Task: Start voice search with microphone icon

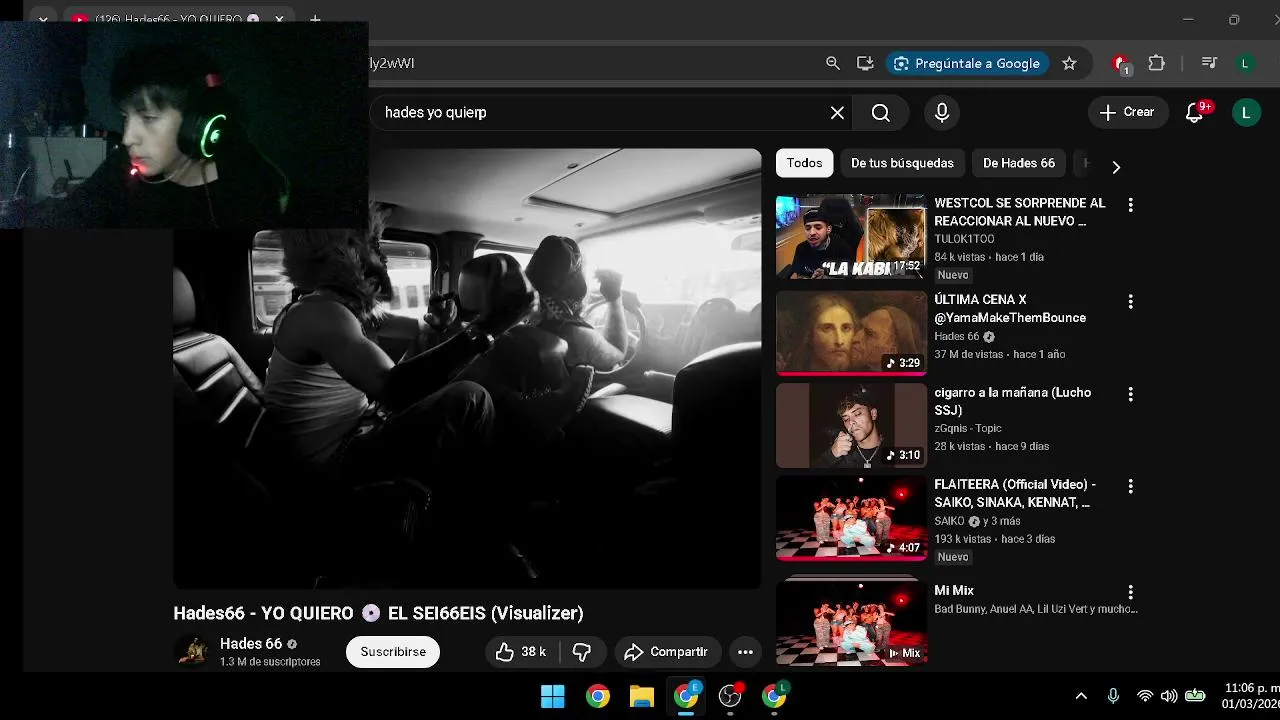Action: point(942,113)
